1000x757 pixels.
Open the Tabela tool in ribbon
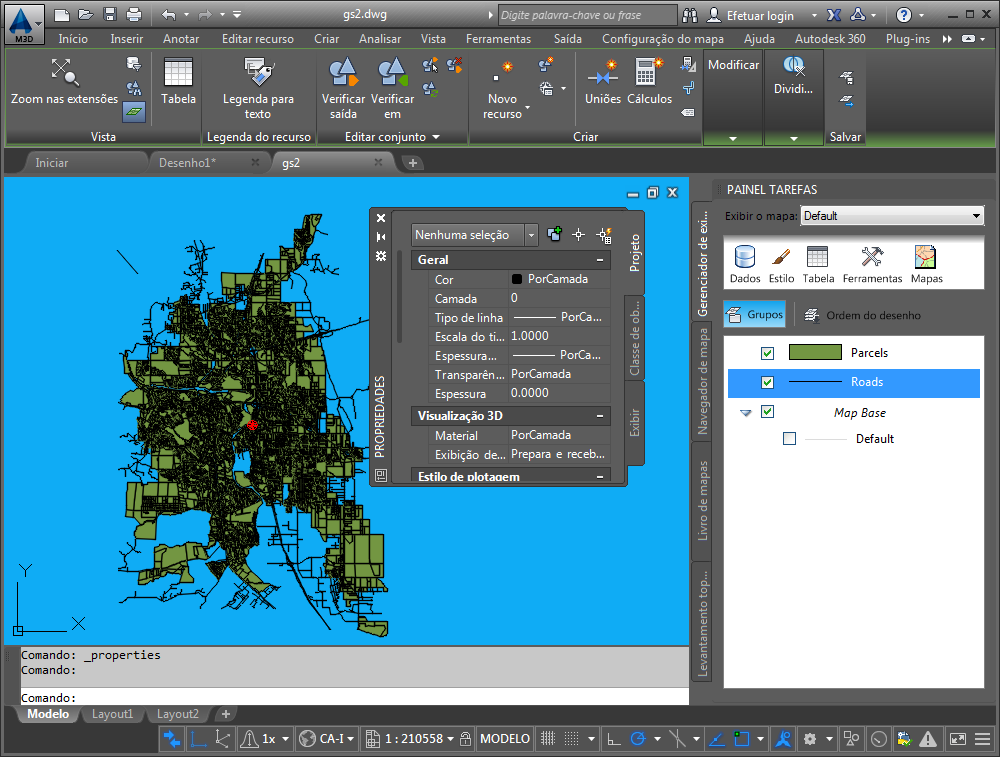pyautogui.click(x=178, y=73)
